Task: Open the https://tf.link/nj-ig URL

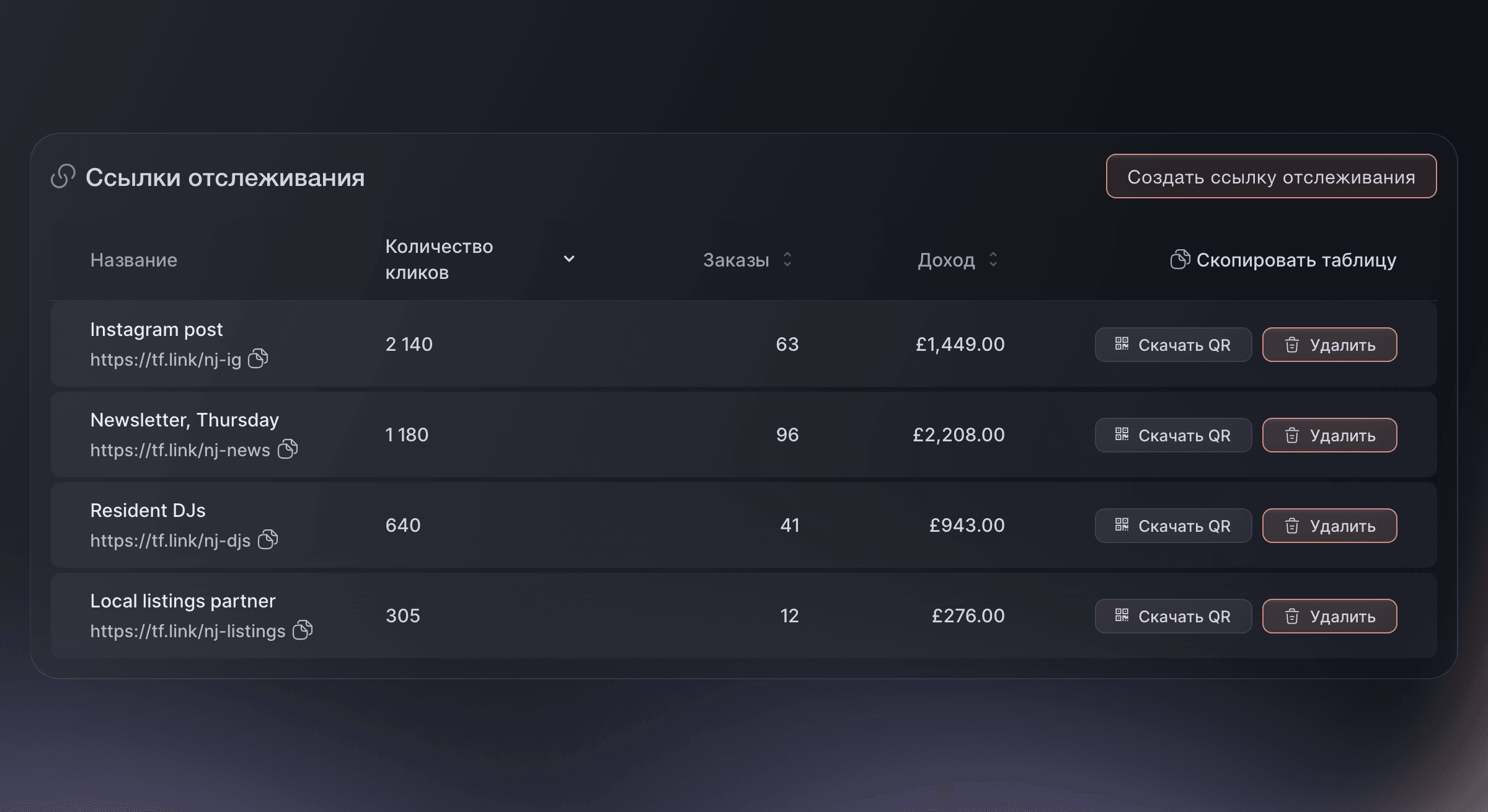Action: [x=166, y=360]
